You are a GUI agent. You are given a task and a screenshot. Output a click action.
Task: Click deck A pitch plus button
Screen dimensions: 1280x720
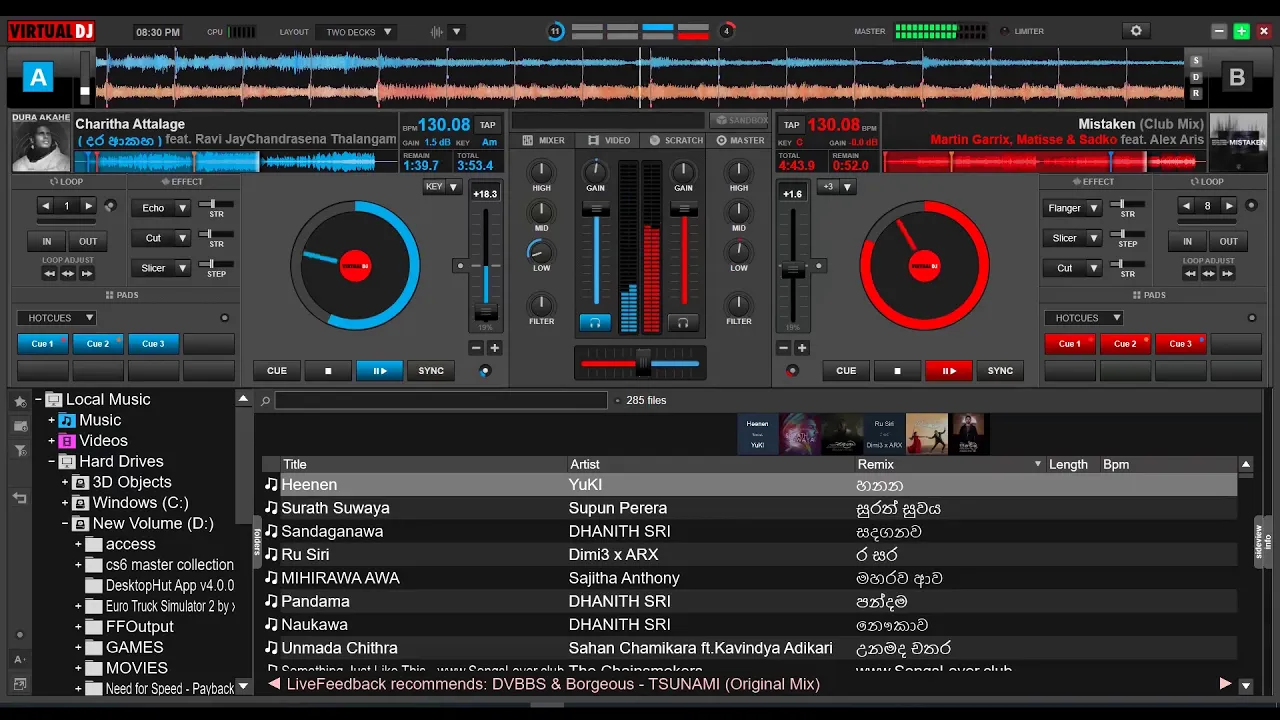tap(494, 348)
